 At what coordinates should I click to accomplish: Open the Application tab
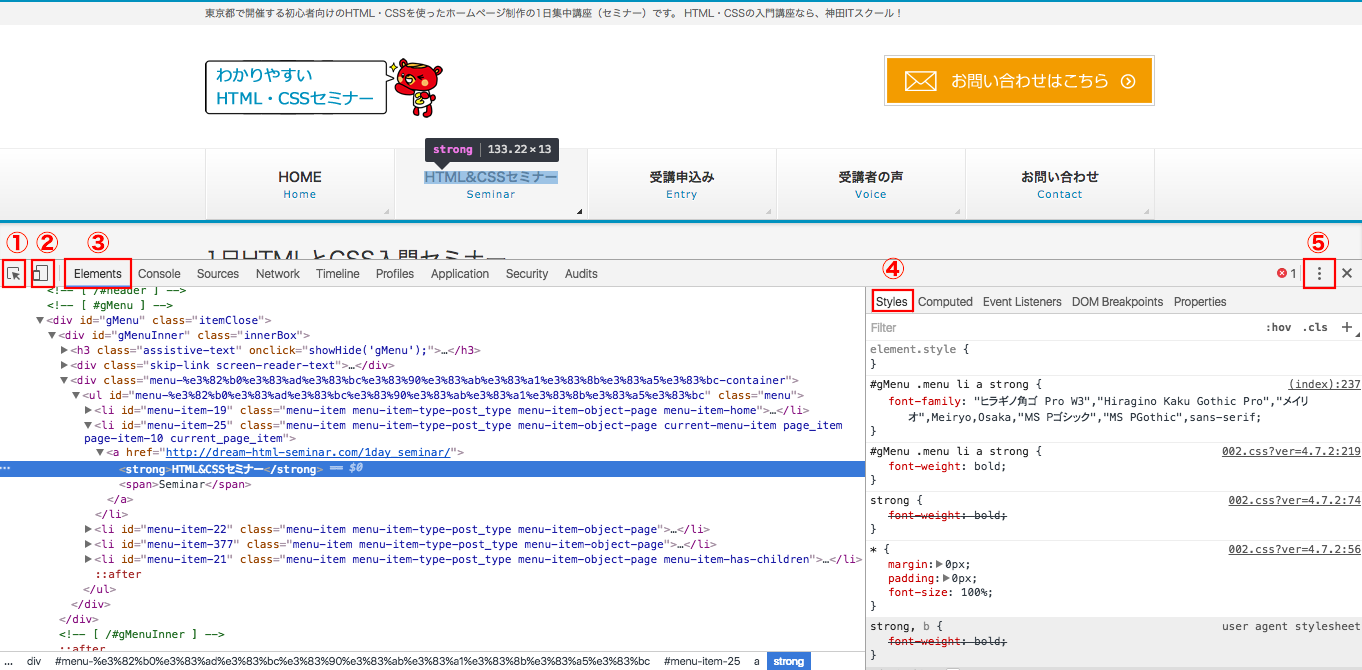(x=460, y=273)
